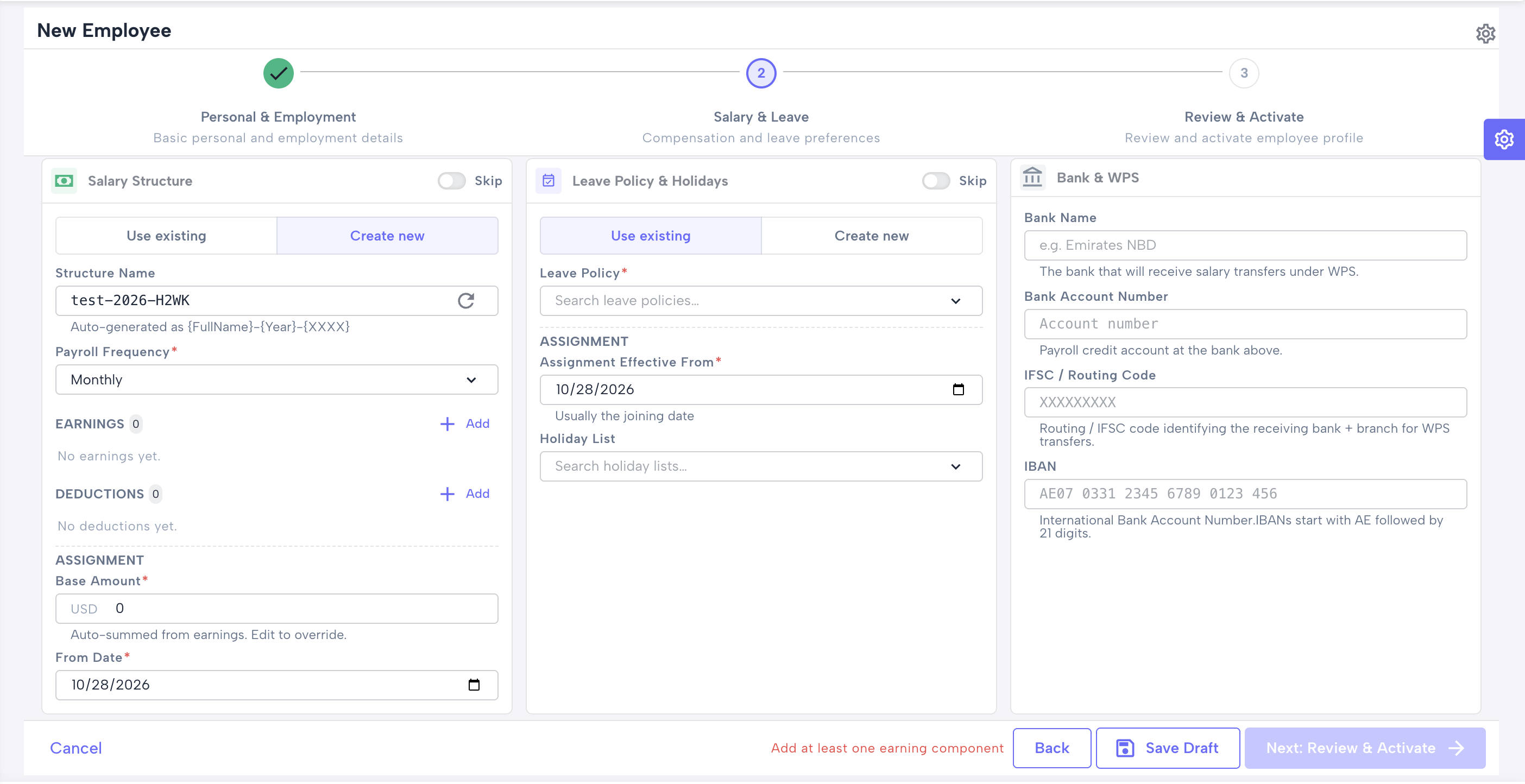Click the green Salary Structure money icon

tap(64, 181)
